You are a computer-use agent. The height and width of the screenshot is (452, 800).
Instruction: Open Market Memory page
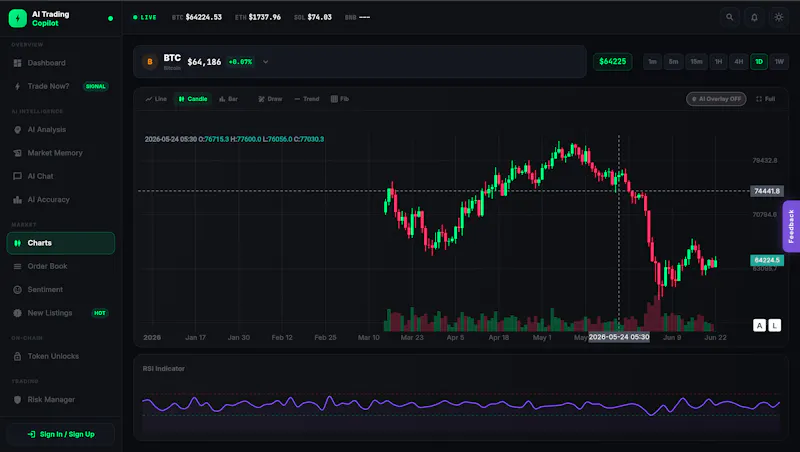click(x=61, y=153)
